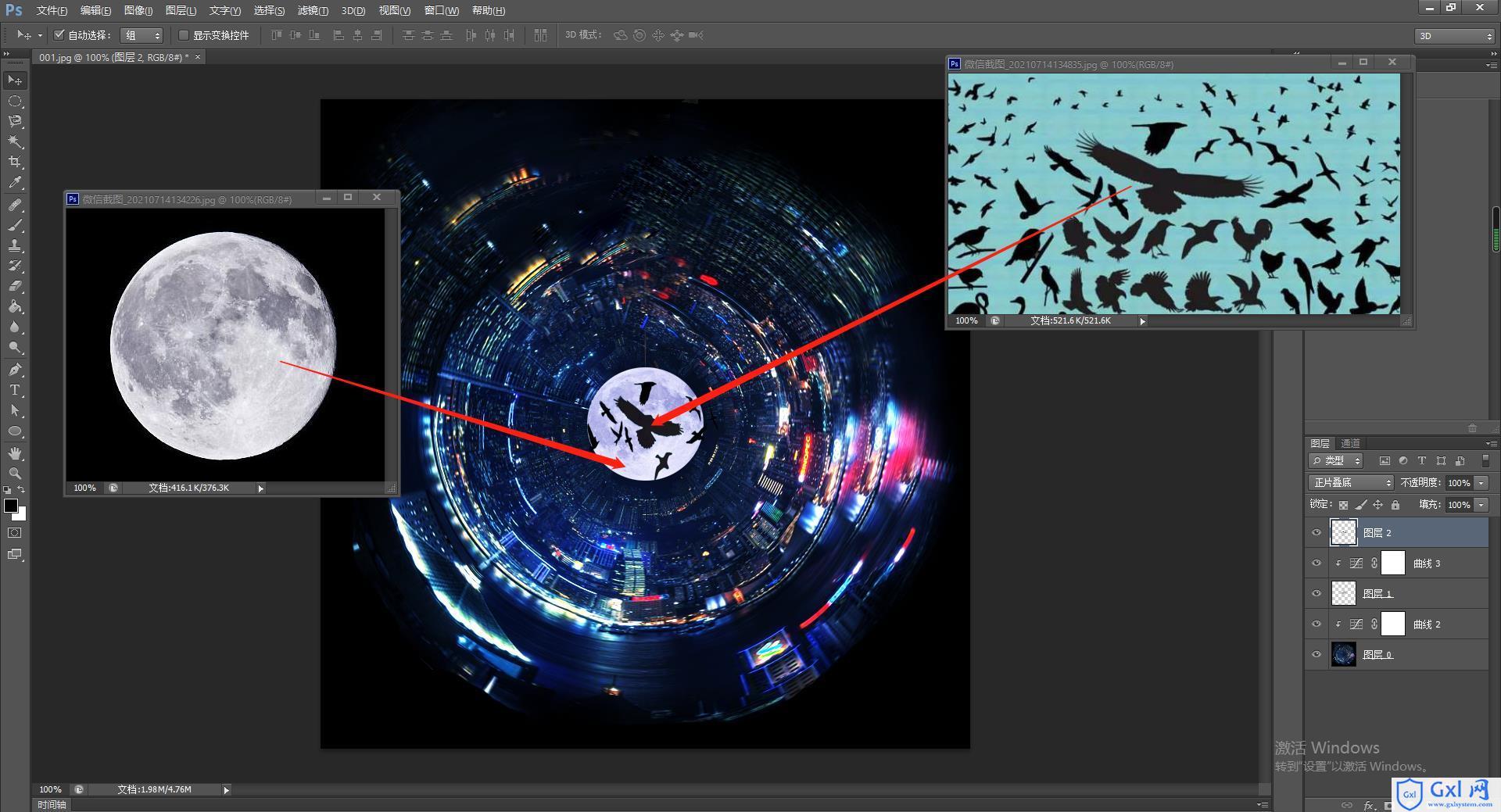Toggle visibility of 图层 0
Screen dimensions: 1501x812
click(x=1317, y=655)
